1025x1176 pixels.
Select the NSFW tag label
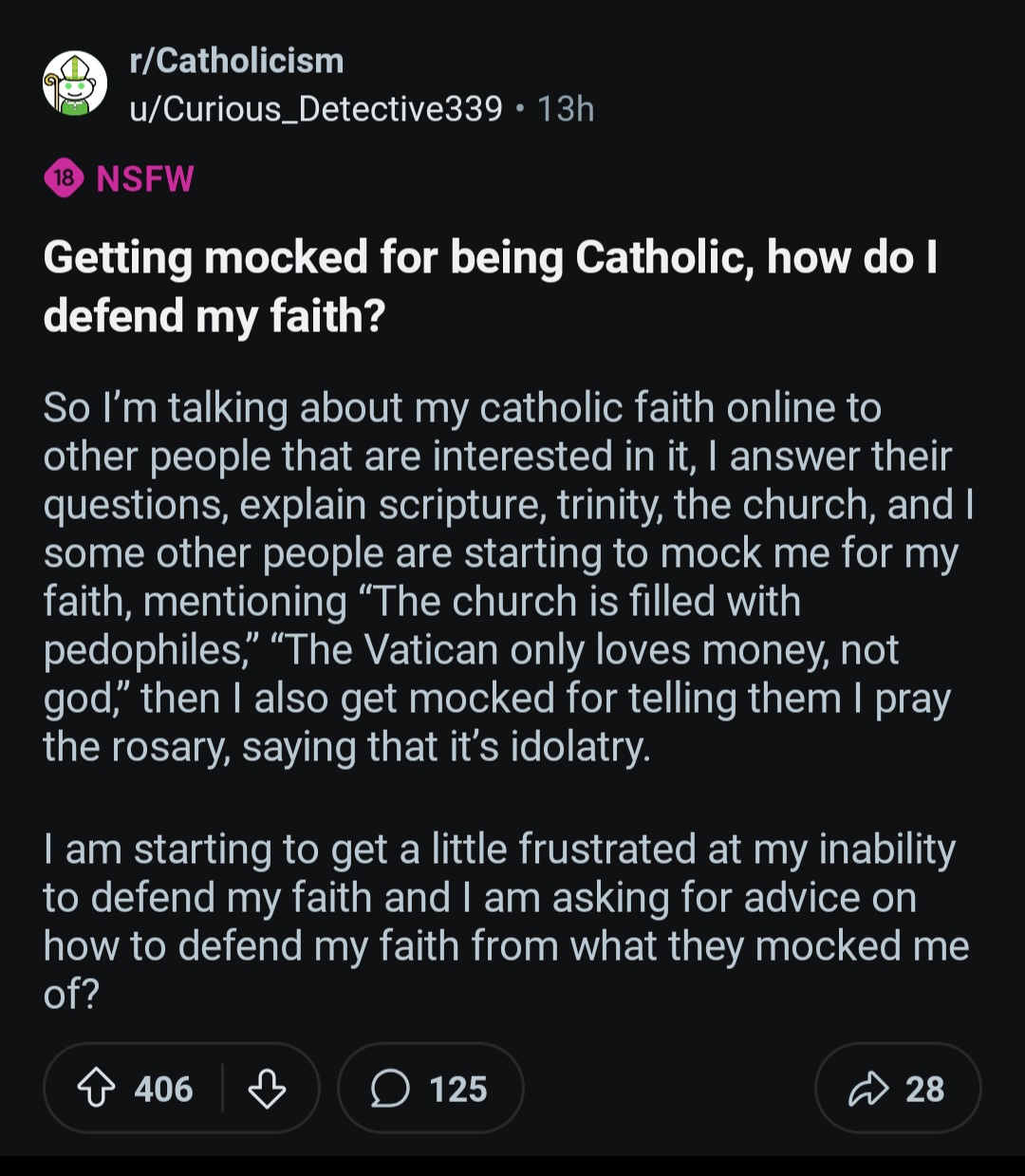click(145, 178)
